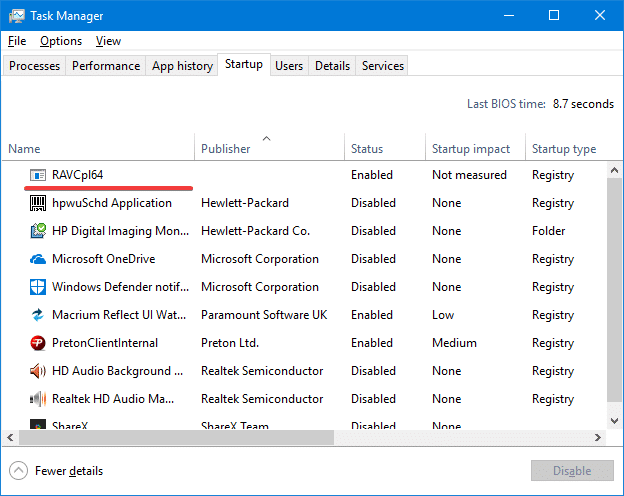Click the RAVCpl64 program icon
Screen dimensions: 624x496
[38, 175]
